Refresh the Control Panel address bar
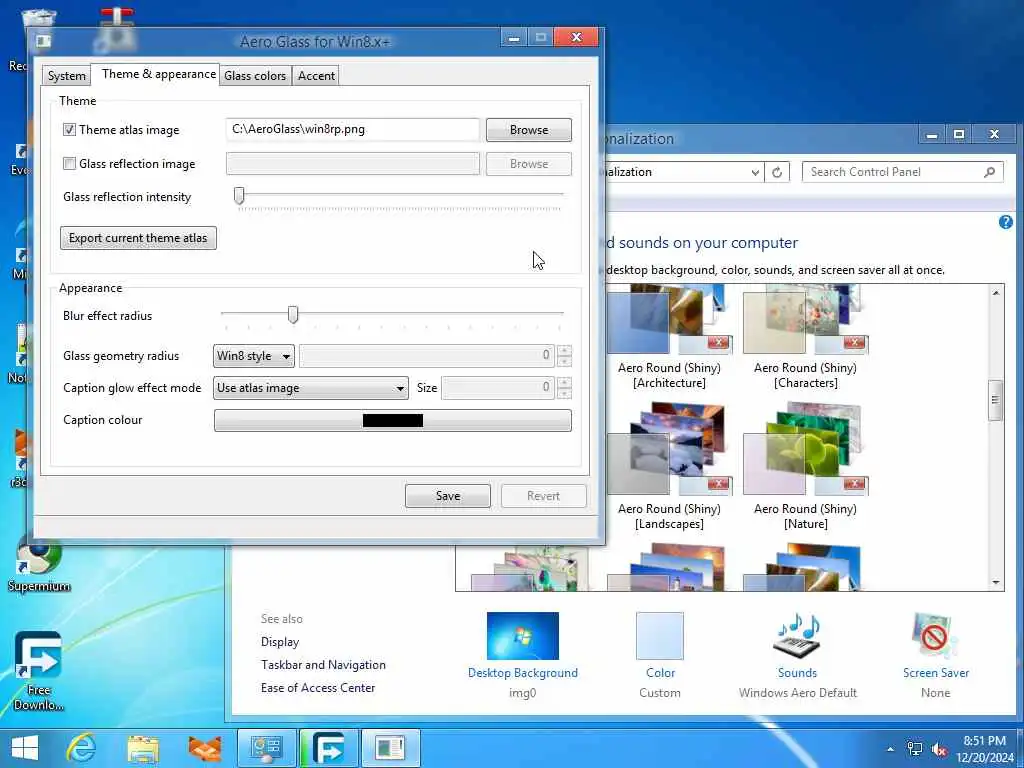 point(776,172)
